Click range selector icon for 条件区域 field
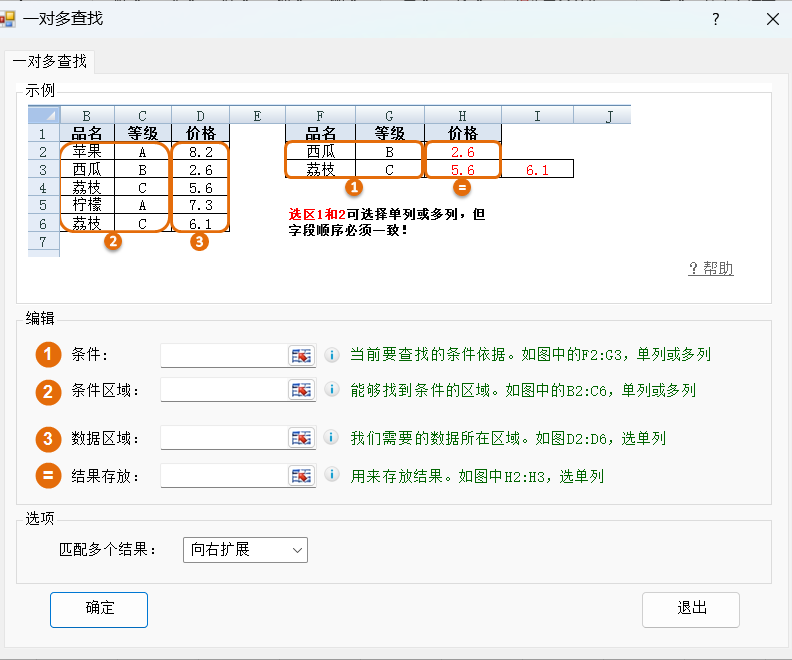Image resolution: width=792 pixels, height=660 pixels. (x=302, y=390)
